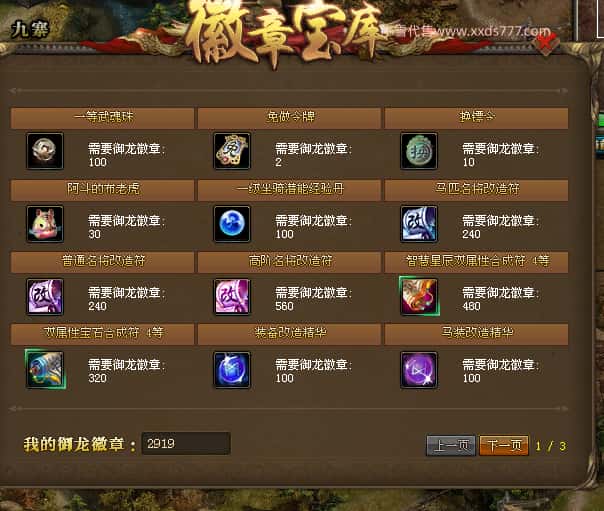Choose the green 换镖令 jade icon

[419, 151]
